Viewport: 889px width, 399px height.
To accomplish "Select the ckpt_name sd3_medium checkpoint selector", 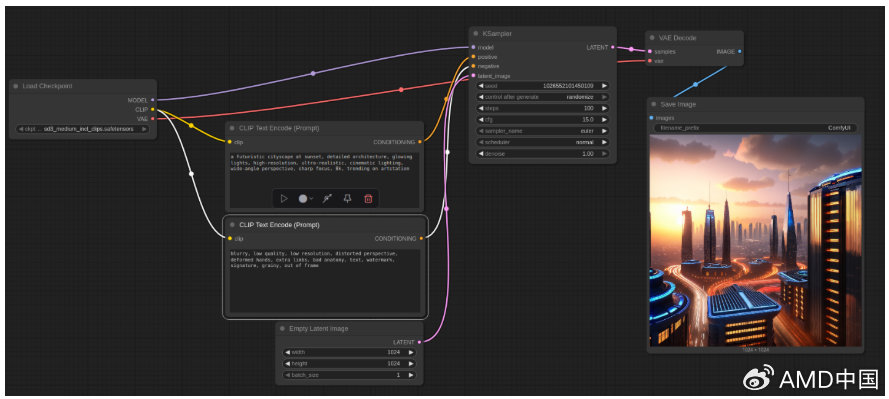I will coord(83,129).
